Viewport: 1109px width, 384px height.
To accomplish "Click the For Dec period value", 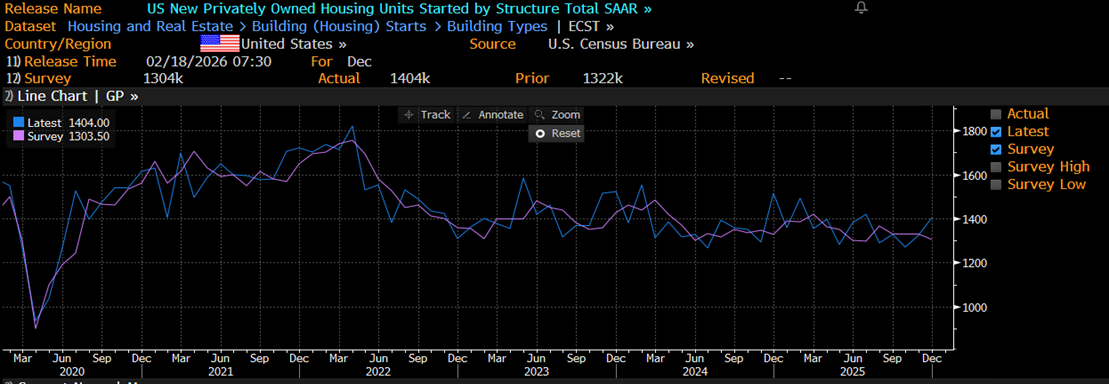I will click(359, 62).
